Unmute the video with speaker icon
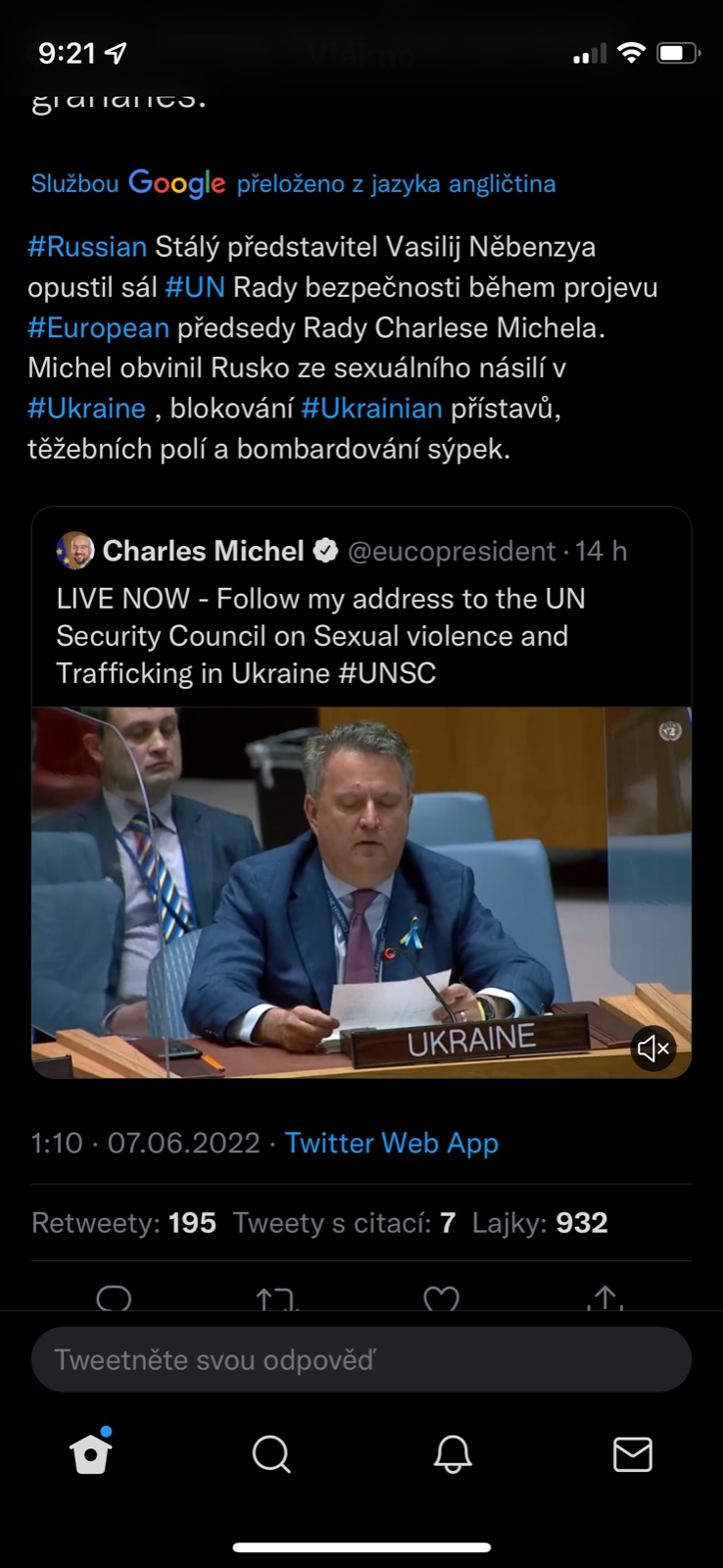This screenshot has height=1568, width=723. (x=652, y=1049)
